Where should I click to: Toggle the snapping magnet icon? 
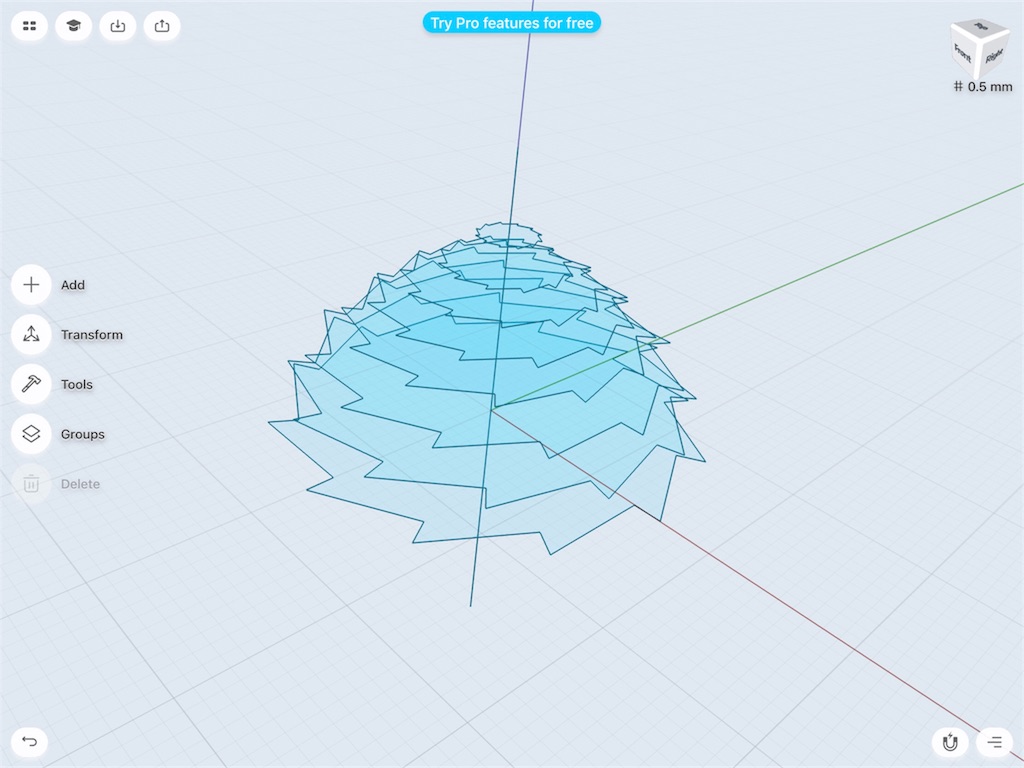(x=950, y=742)
